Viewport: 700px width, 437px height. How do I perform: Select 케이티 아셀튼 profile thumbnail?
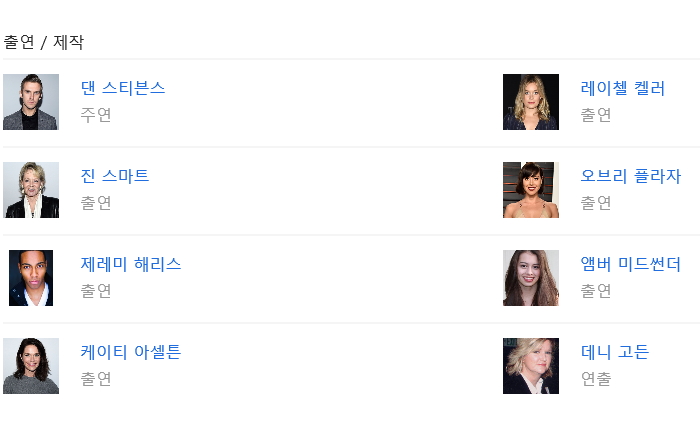pos(31,366)
